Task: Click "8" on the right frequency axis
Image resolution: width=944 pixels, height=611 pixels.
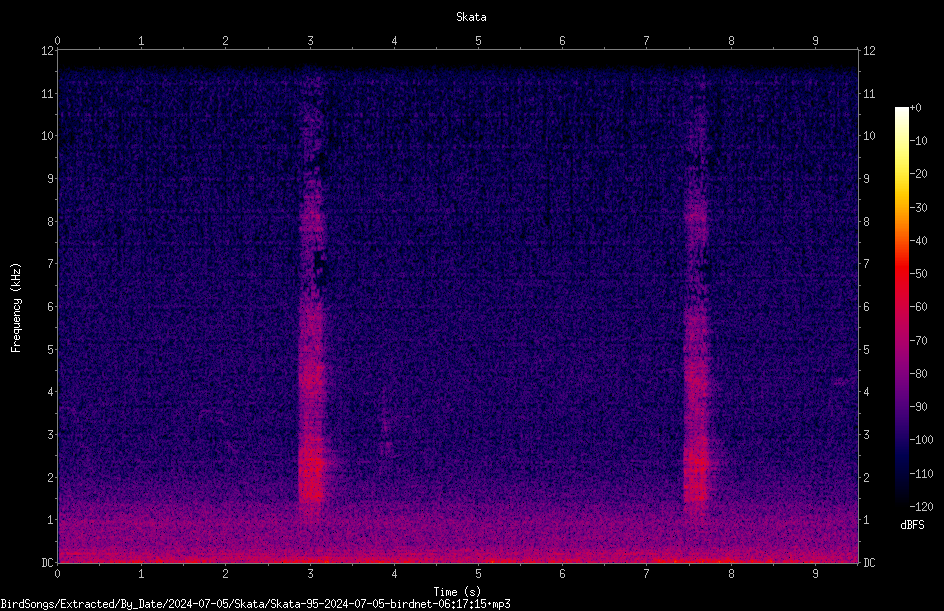Action: tap(866, 222)
